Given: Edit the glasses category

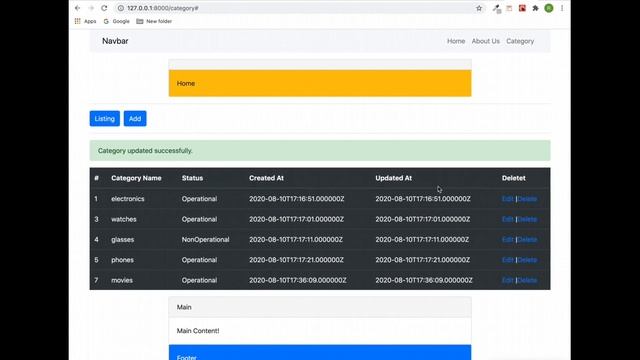Looking at the screenshot, I should (x=508, y=240).
